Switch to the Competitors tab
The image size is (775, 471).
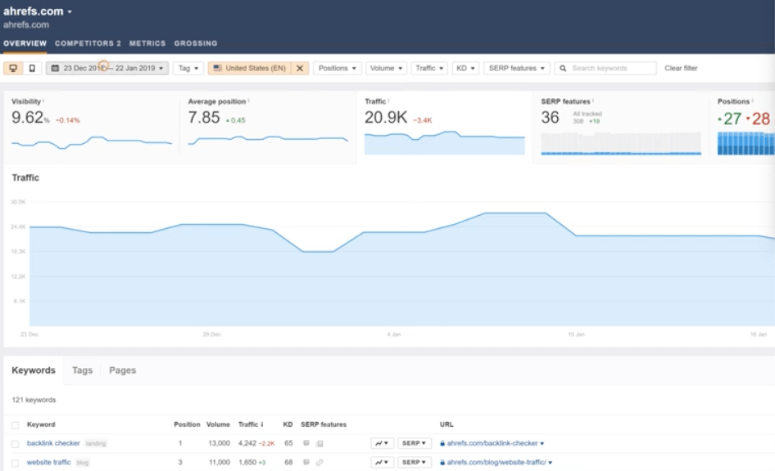tap(88, 43)
